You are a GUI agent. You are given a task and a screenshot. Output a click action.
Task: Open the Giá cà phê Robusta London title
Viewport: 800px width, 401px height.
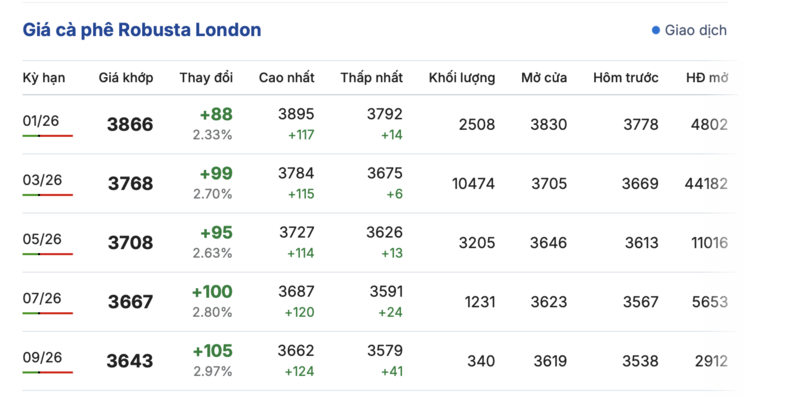tap(142, 30)
